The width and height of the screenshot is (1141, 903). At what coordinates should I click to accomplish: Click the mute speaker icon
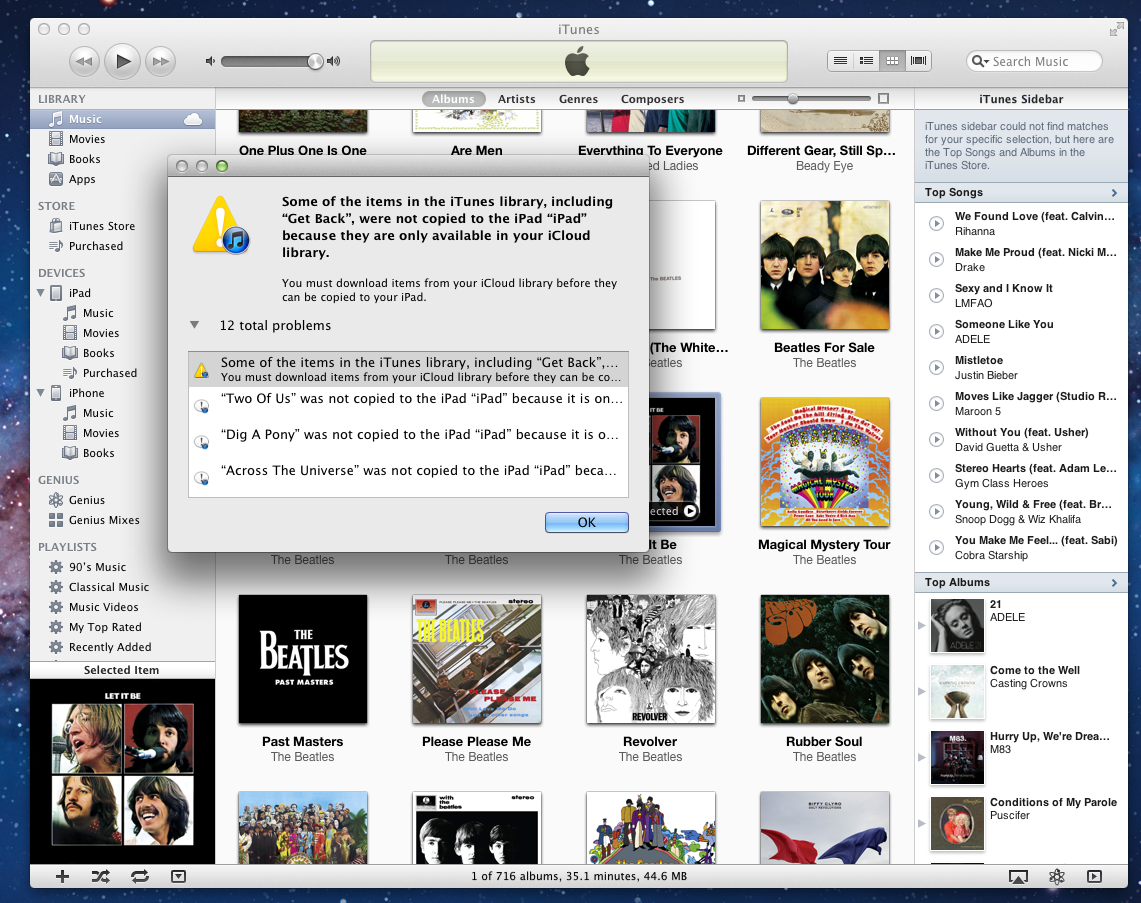[210, 61]
